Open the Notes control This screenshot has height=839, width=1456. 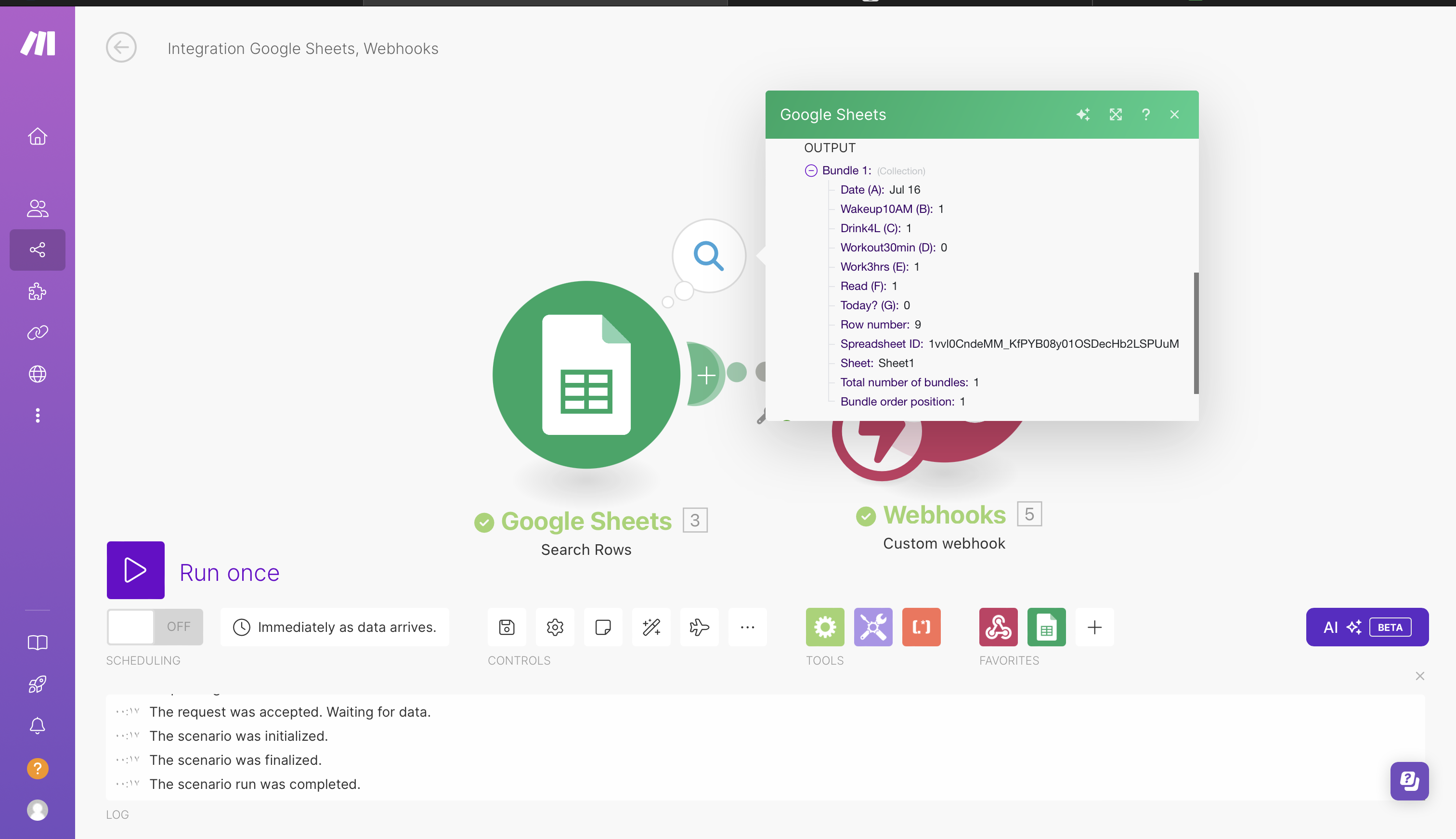[603, 627]
